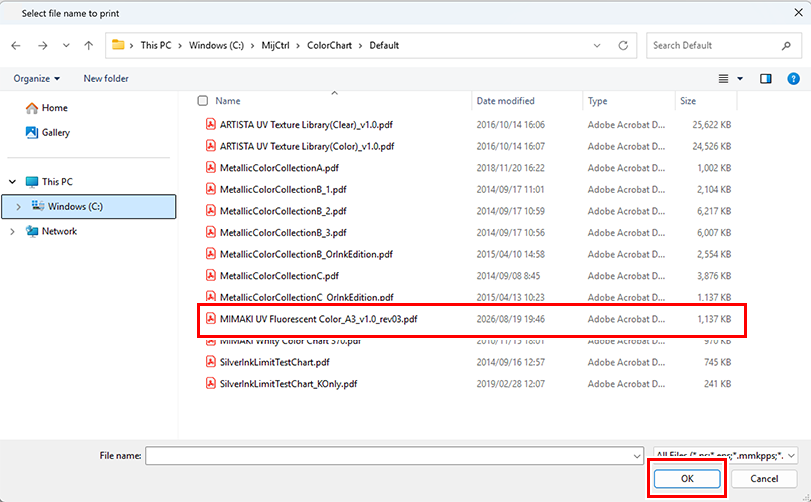Go forward using the right arrow
Screen dimensions: 811x502
point(42,45)
